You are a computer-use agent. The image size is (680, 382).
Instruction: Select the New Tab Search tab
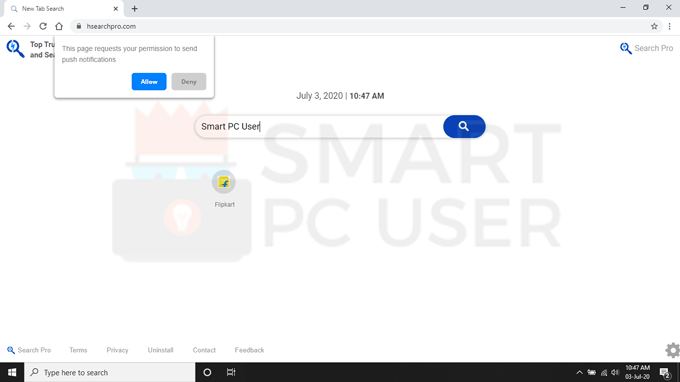click(x=64, y=9)
